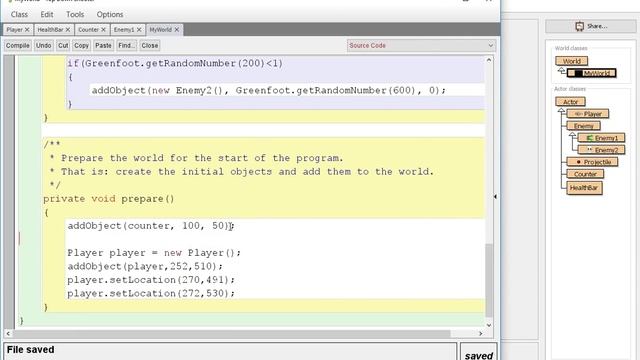The height and width of the screenshot is (360, 640).
Task: Switch to the Counter tab
Action: click(89, 30)
